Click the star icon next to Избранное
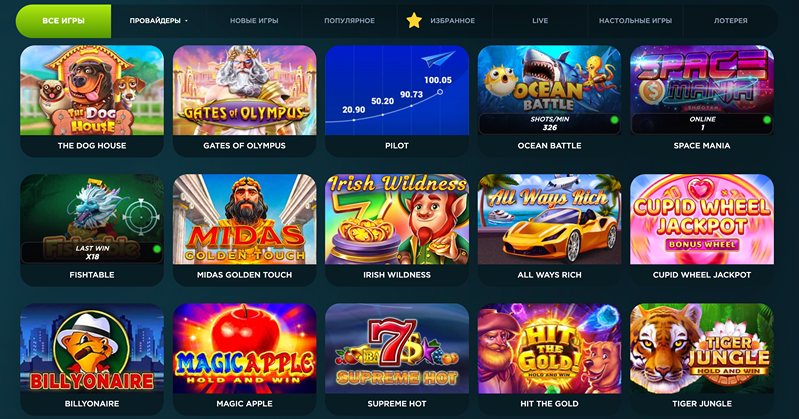This screenshot has width=799, height=419. point(414,20)
